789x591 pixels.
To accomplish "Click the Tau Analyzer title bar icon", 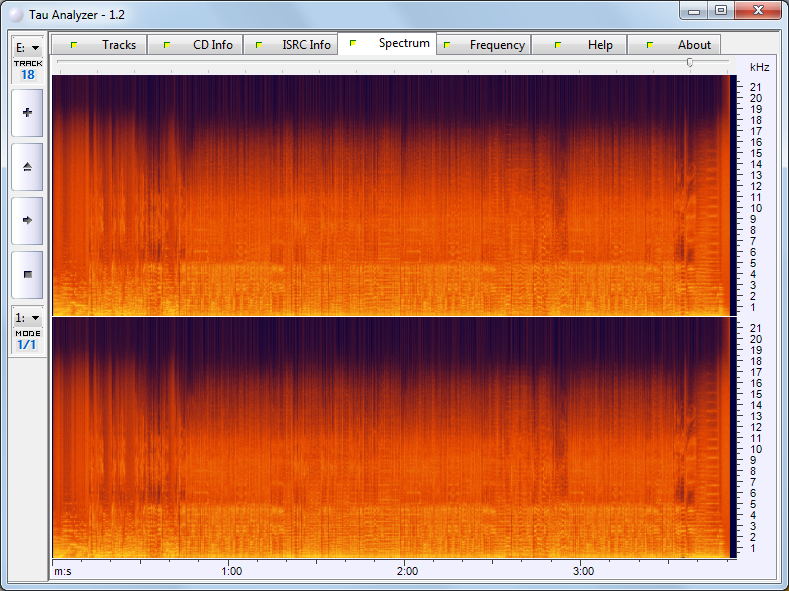I will [x=15, y=15].
